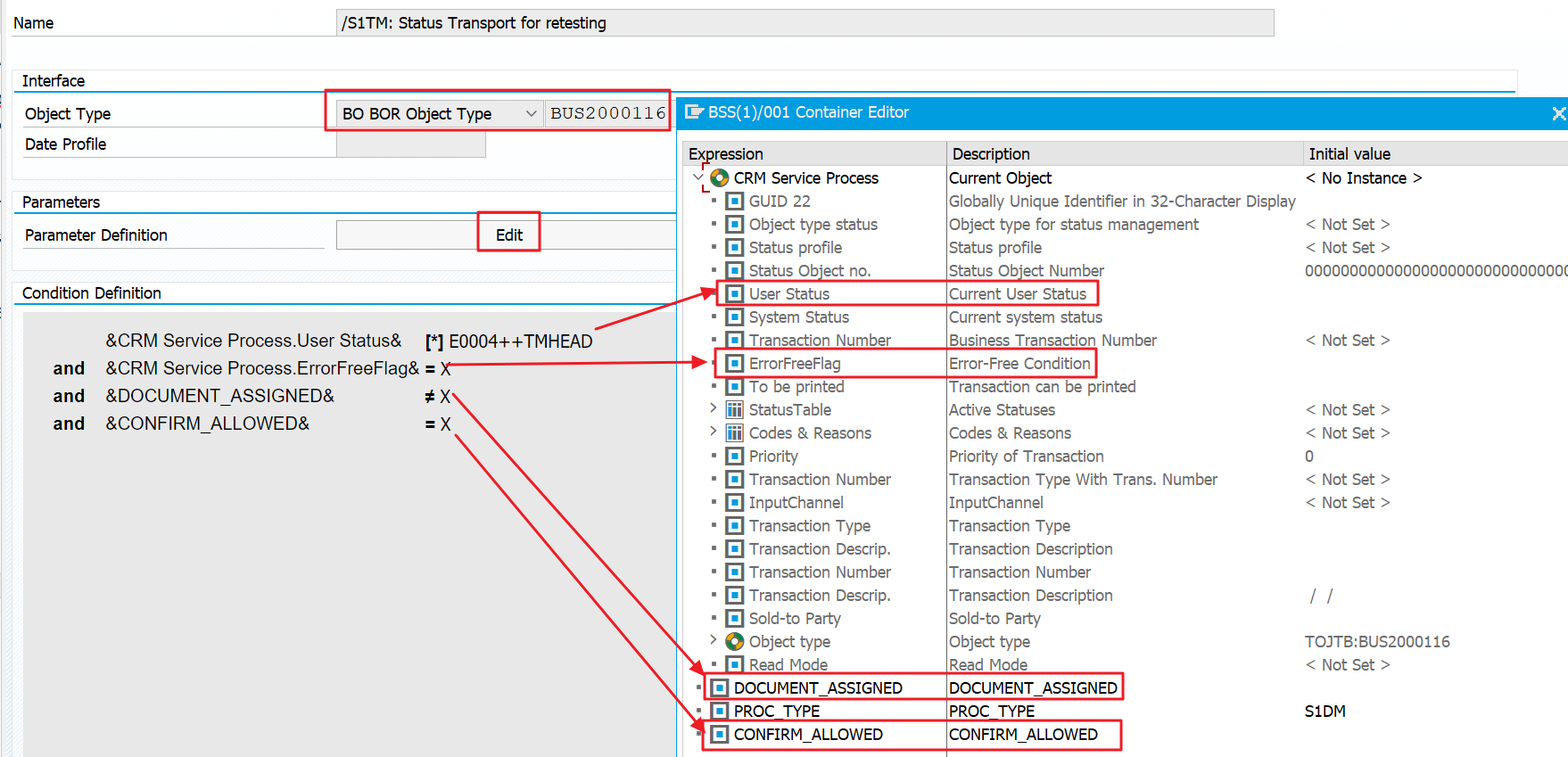Close the Container Editor dialog
The height and width of the screenshot is (757, 1568).
pyautogui.click(x=1557, y=113)
